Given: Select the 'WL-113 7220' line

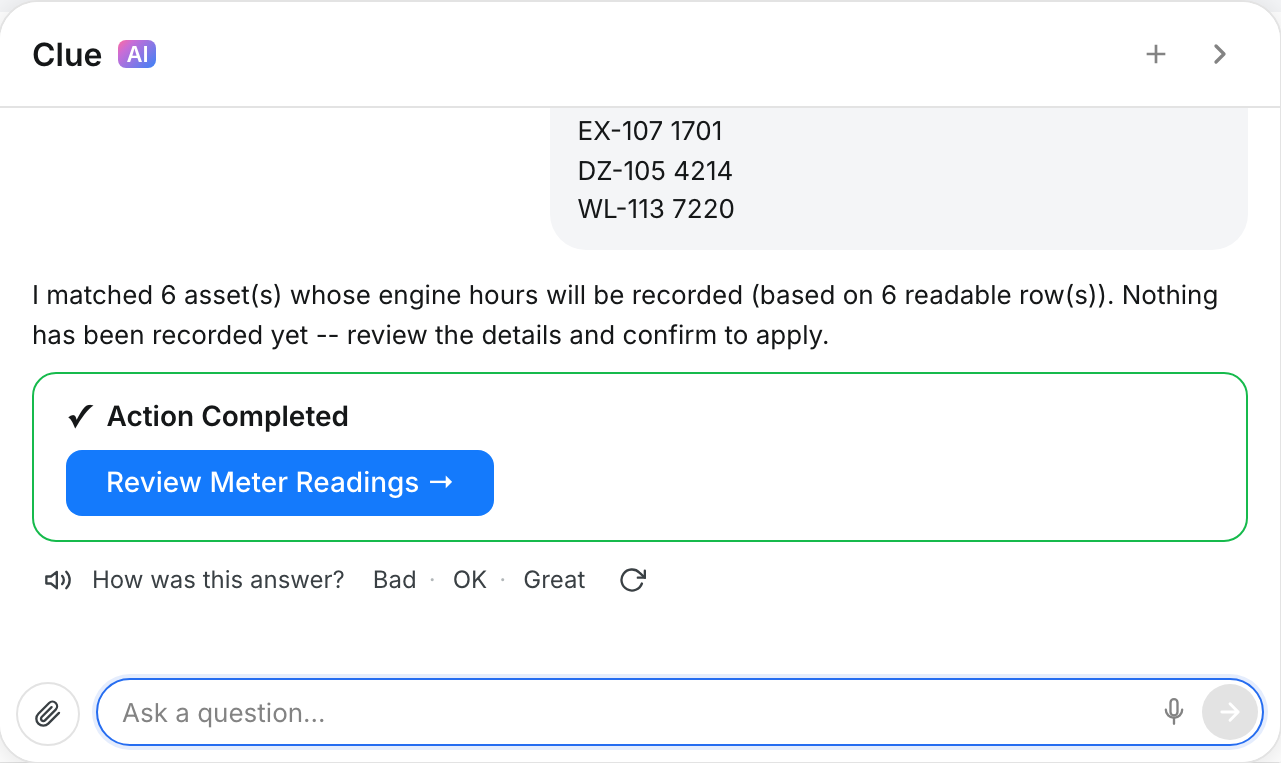Looking at the screenshot, I should [x=656, y=209].
